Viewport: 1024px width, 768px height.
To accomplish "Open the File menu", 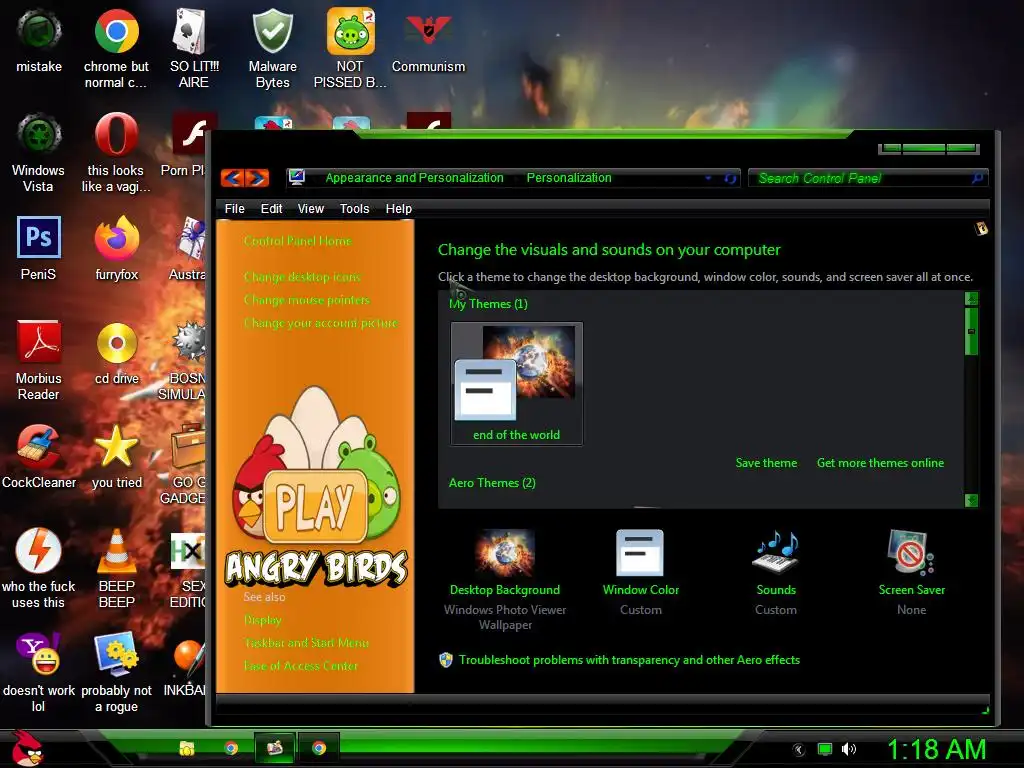I will (x=234, y=208).
